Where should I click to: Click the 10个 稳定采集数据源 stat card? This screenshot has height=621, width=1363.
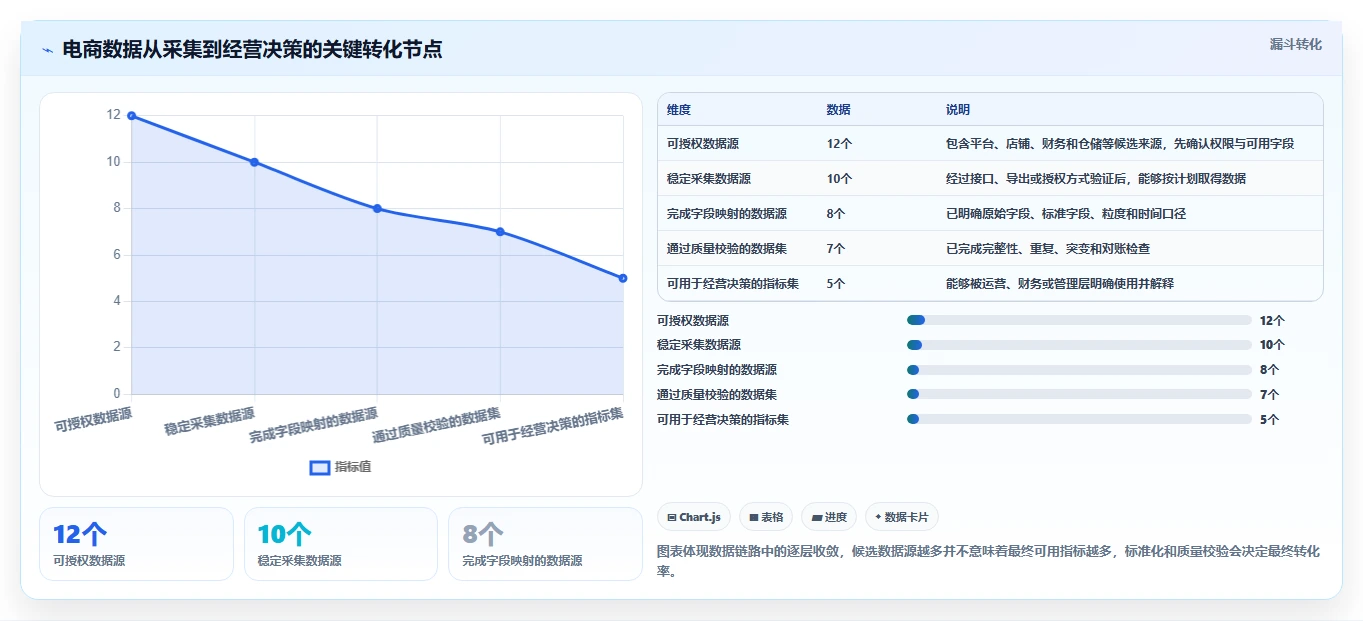(341, 544)
